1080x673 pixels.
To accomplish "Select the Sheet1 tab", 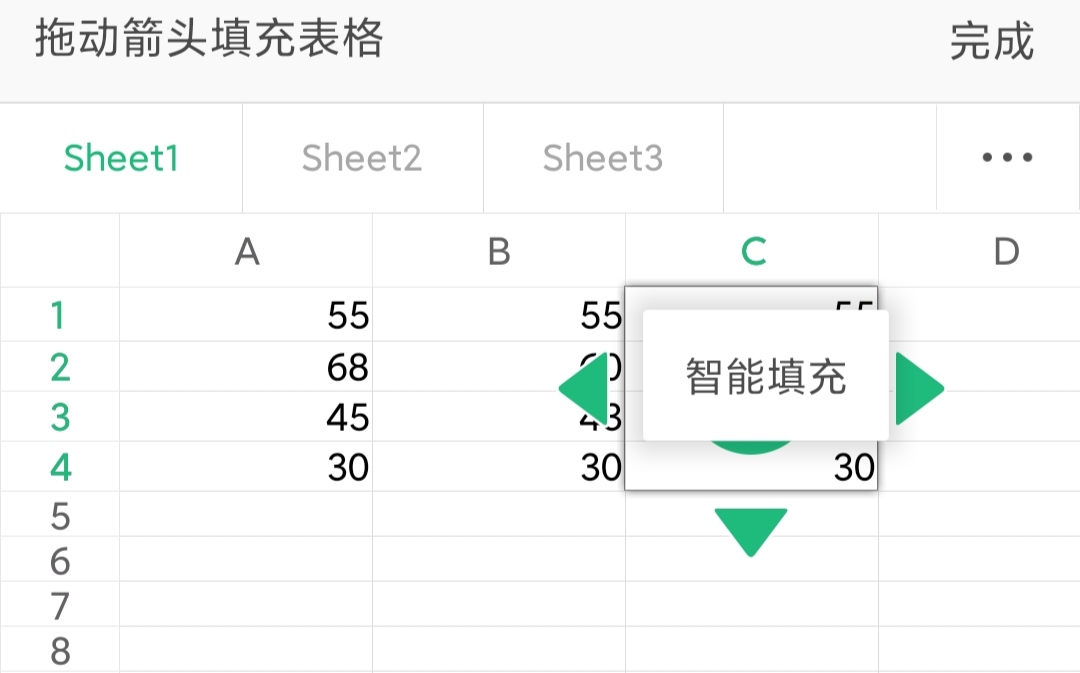I will click(121, 158).
